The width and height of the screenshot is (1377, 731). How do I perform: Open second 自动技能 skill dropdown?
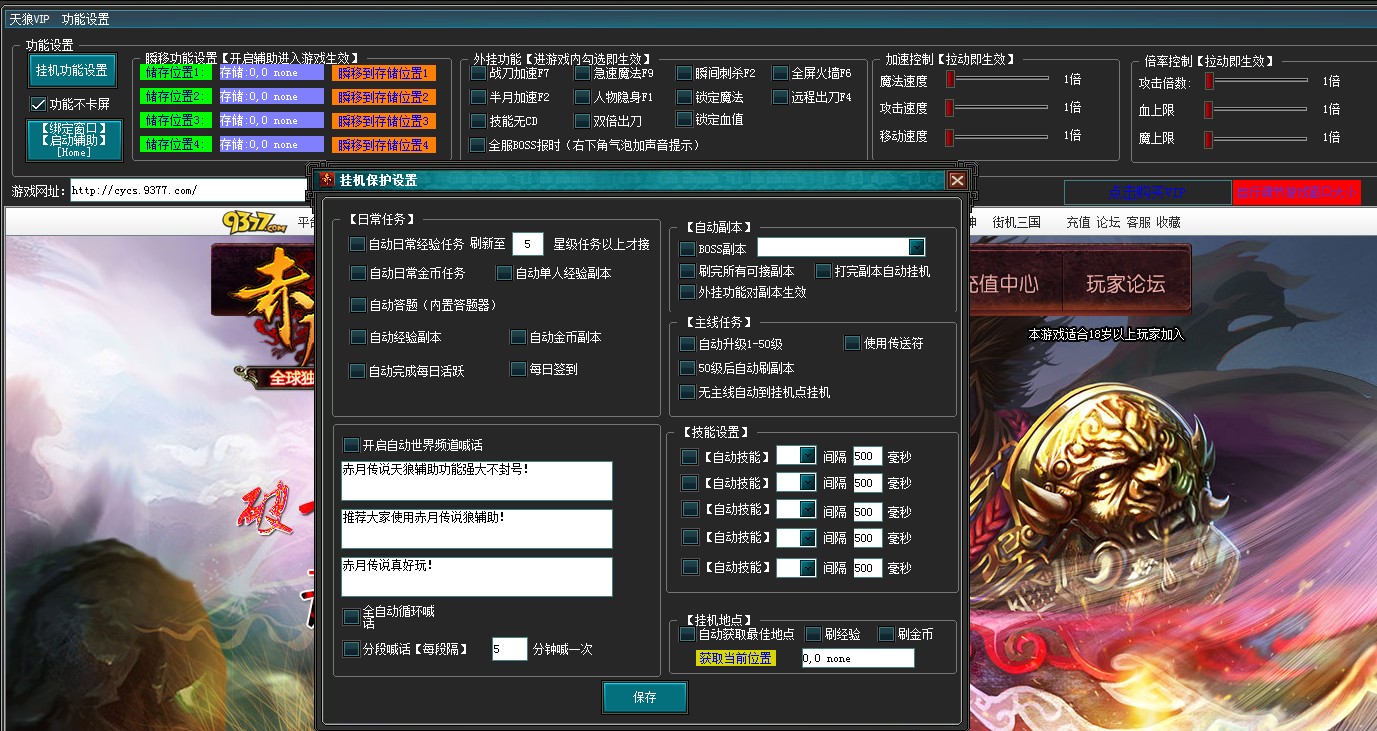pyautogui.click(x=807, y=483)
